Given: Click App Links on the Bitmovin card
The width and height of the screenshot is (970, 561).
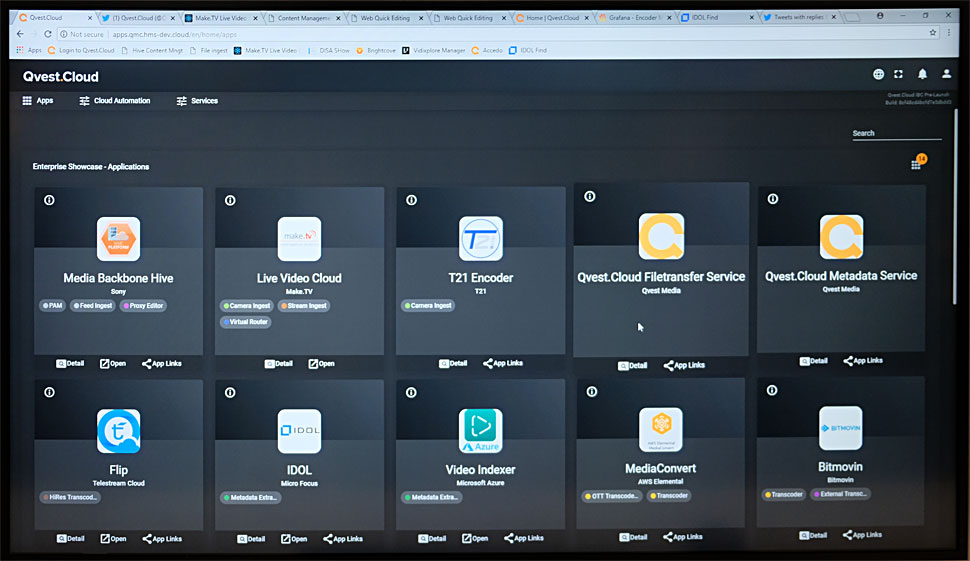Looking at the screenshot, I should 862,535.
